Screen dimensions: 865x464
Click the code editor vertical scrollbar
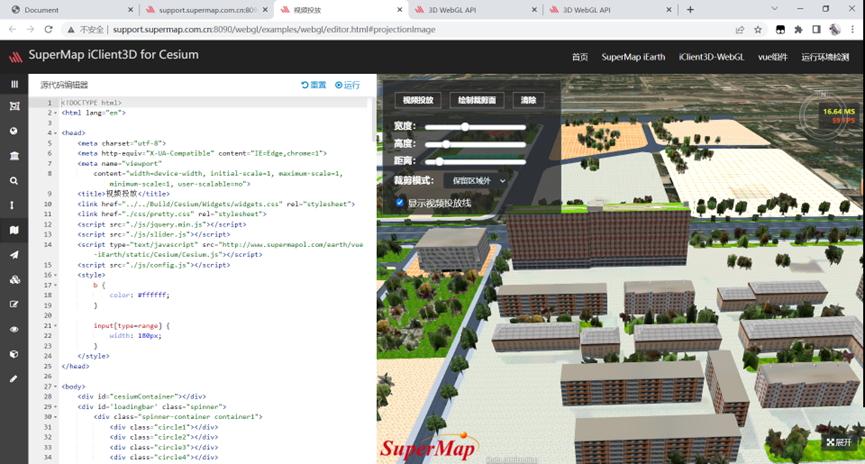[x=373, y=120]
